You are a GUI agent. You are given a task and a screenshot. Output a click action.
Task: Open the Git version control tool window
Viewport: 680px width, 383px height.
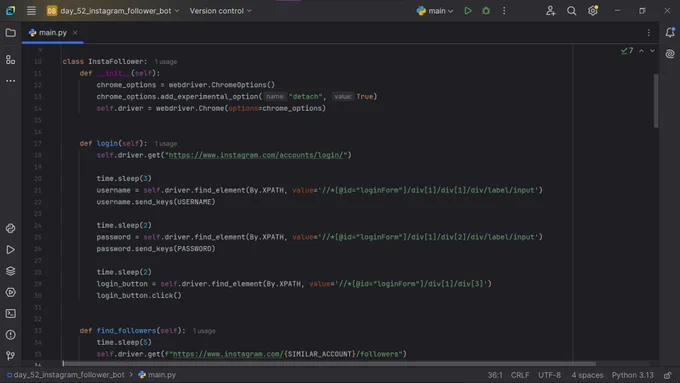click(x=10, y=356)
